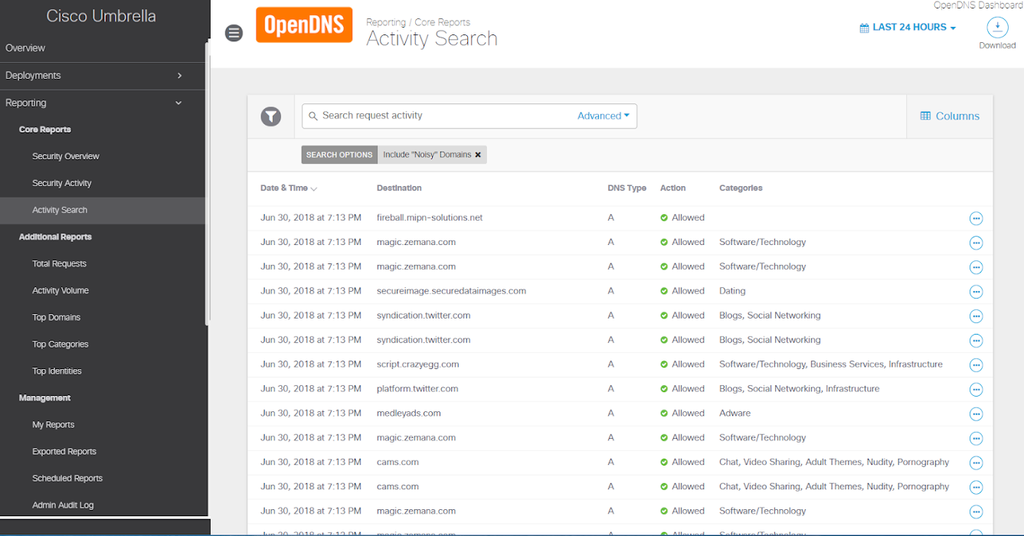Open the Columns selector
Screen dimensions: 1024x536
tap(950, 116)
